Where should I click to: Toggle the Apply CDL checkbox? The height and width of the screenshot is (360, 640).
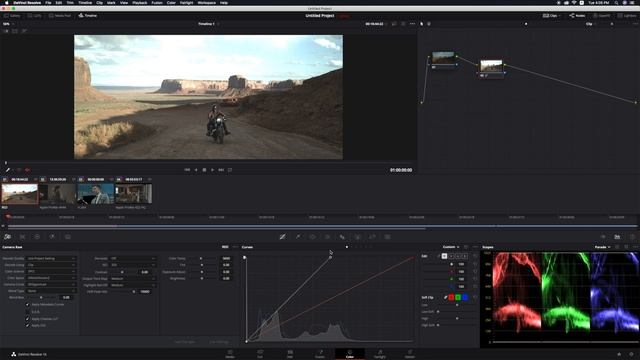click(x=28, y=326)
